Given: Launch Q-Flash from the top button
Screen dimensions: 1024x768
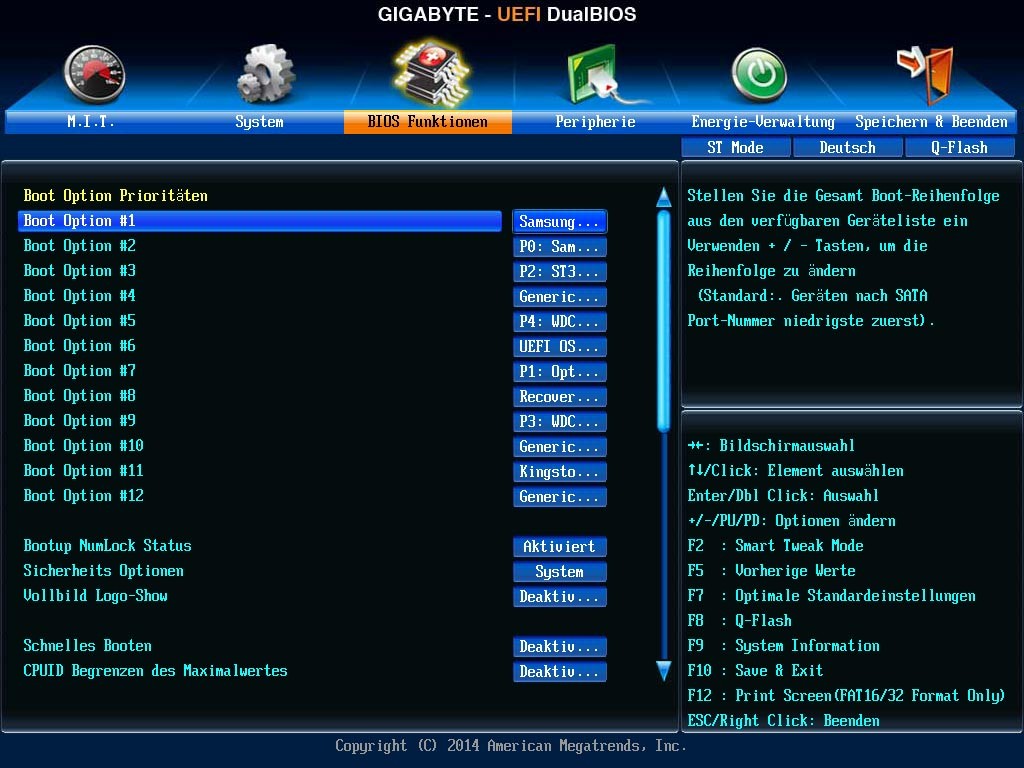Looking at the screenshot, I should [959, 148].
